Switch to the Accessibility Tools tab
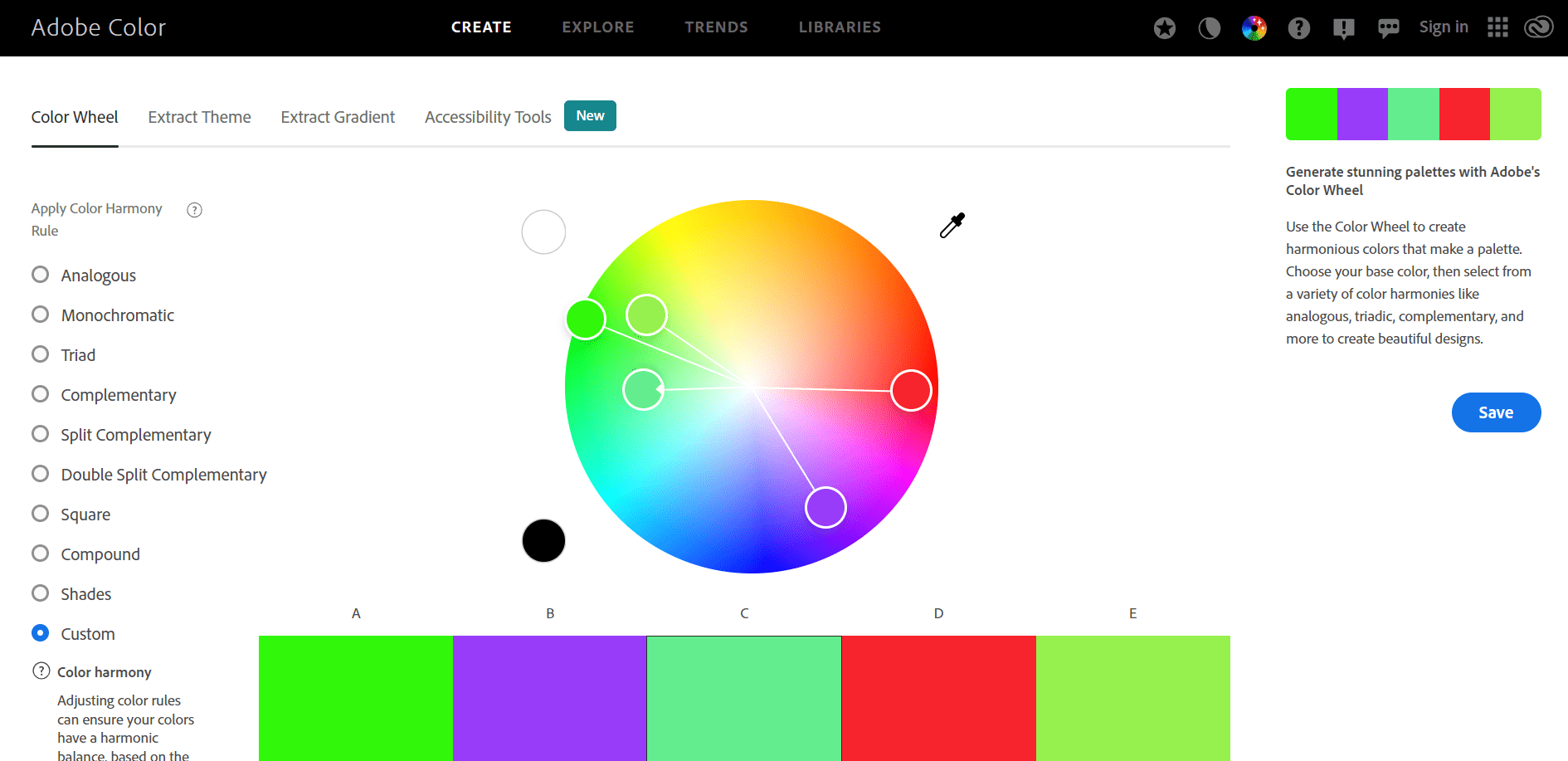 coord(488,117)
